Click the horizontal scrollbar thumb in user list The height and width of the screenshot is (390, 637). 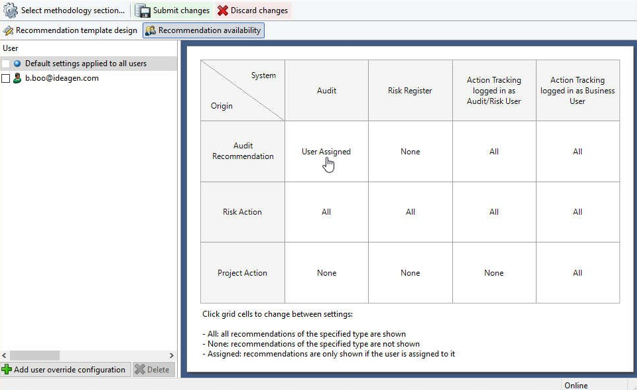point(35,355)
